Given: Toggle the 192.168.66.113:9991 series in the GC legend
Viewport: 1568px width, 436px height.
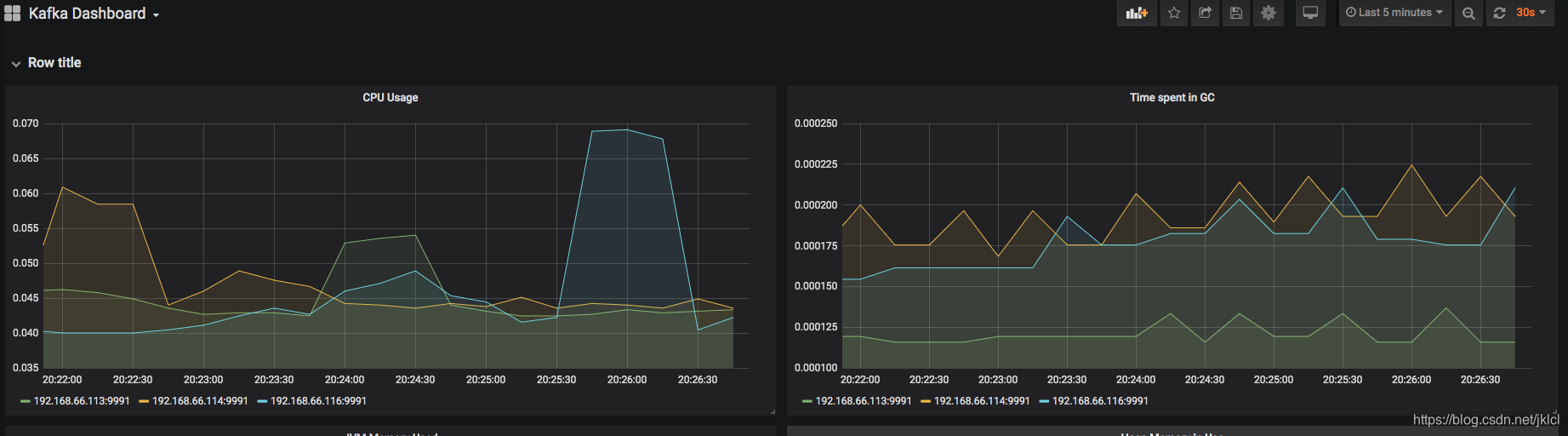Looking at the screenshot, I should (x=864, y=401).
